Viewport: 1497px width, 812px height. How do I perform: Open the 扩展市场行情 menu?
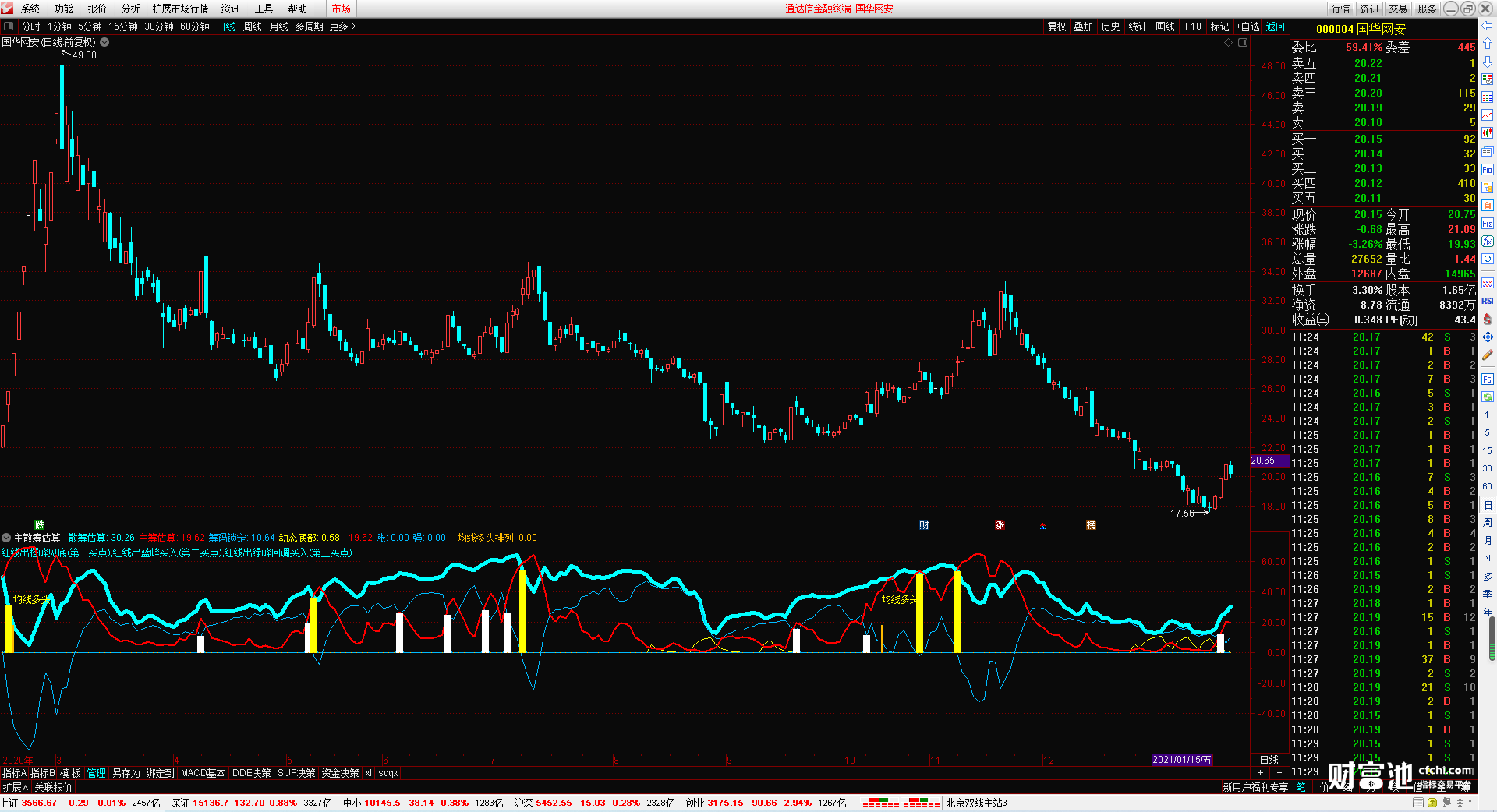(x=181, y=9)
